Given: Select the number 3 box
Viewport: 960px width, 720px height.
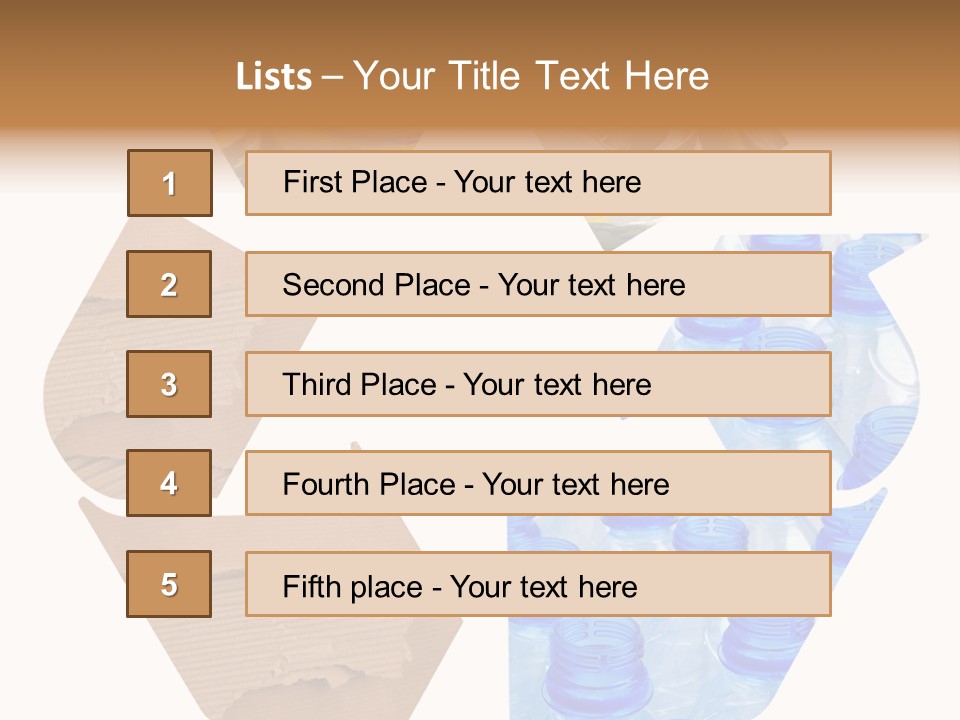Looking at the screenshot, I should (169, 384).
